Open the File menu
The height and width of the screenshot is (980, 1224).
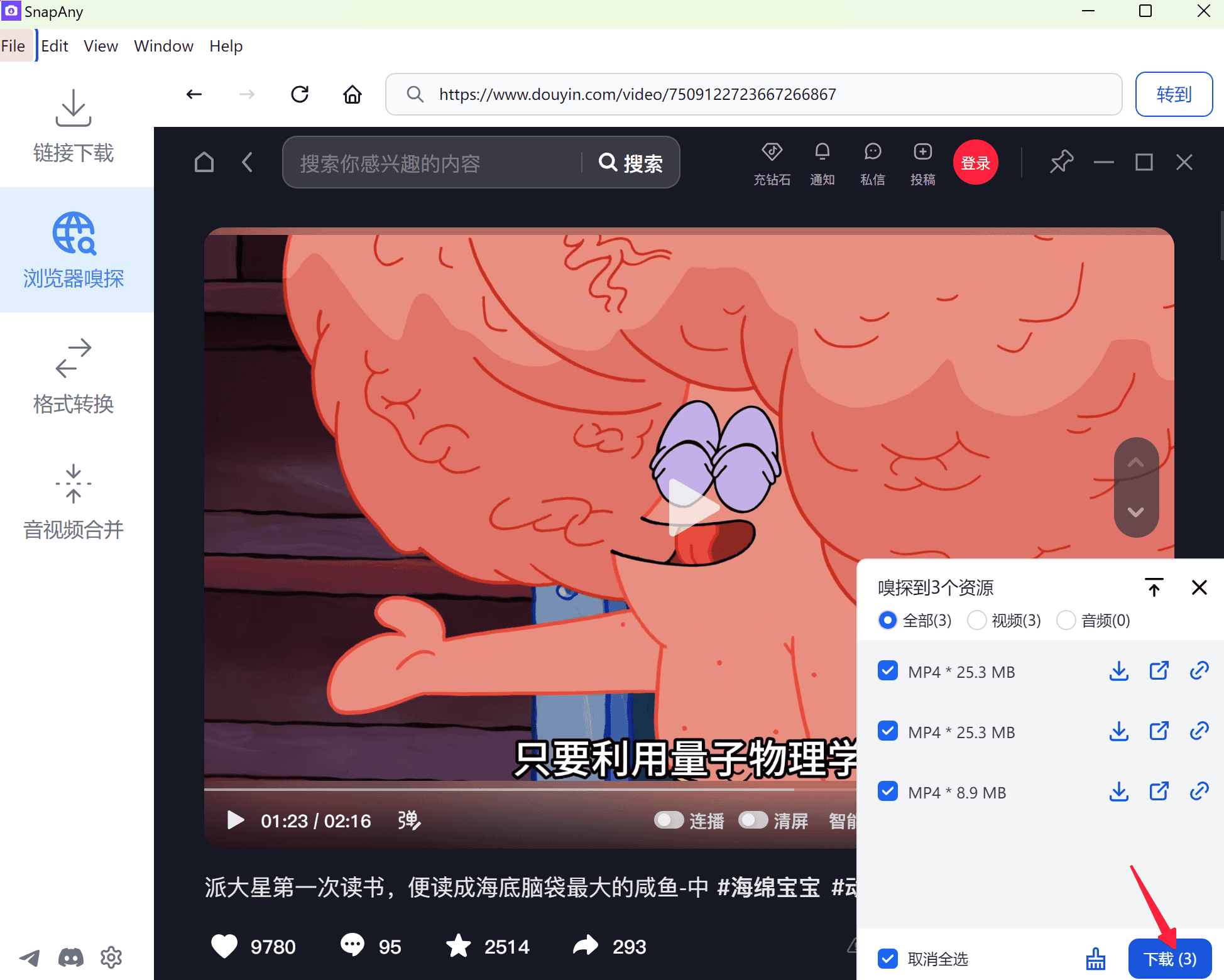coord(13,45)
